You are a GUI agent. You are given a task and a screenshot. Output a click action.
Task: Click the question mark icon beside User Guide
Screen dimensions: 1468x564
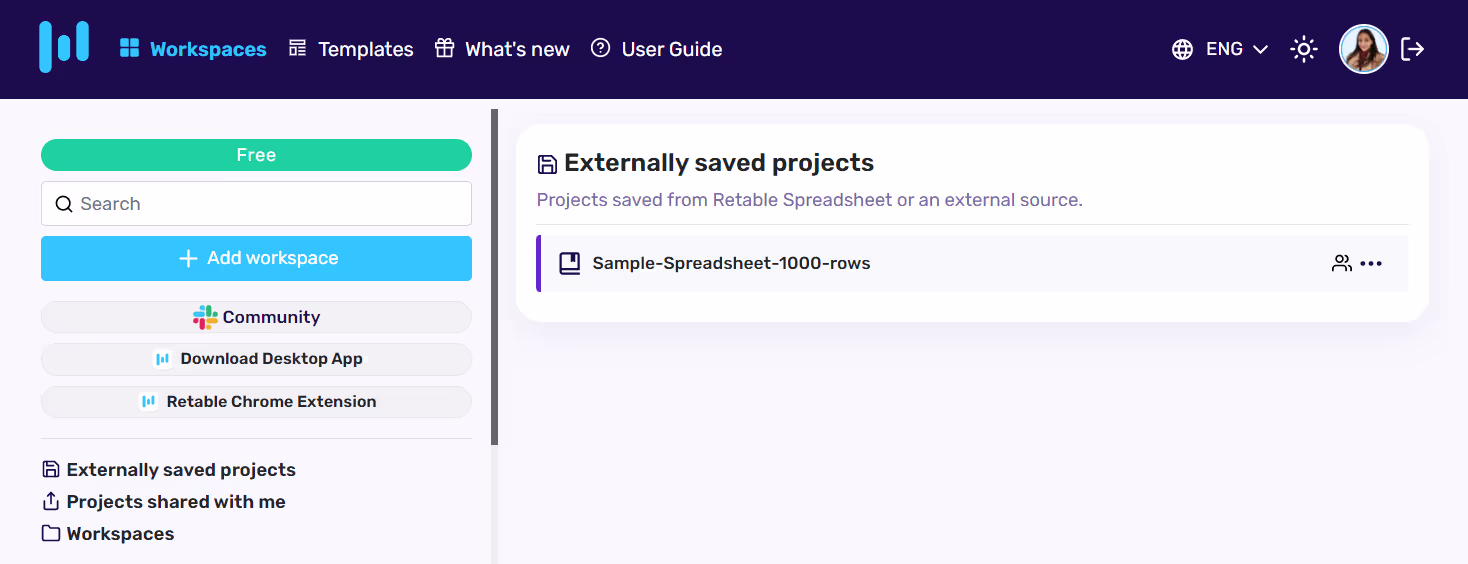[x=600, y=48]
